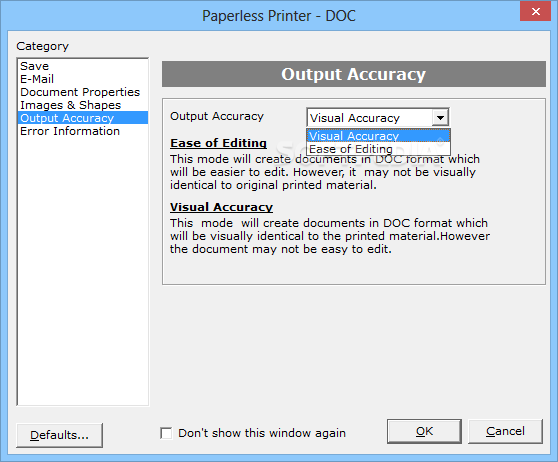Screen dimensions: 558x462
Task: Close the Paperless Printer dialog
Action: pos(535,12)
